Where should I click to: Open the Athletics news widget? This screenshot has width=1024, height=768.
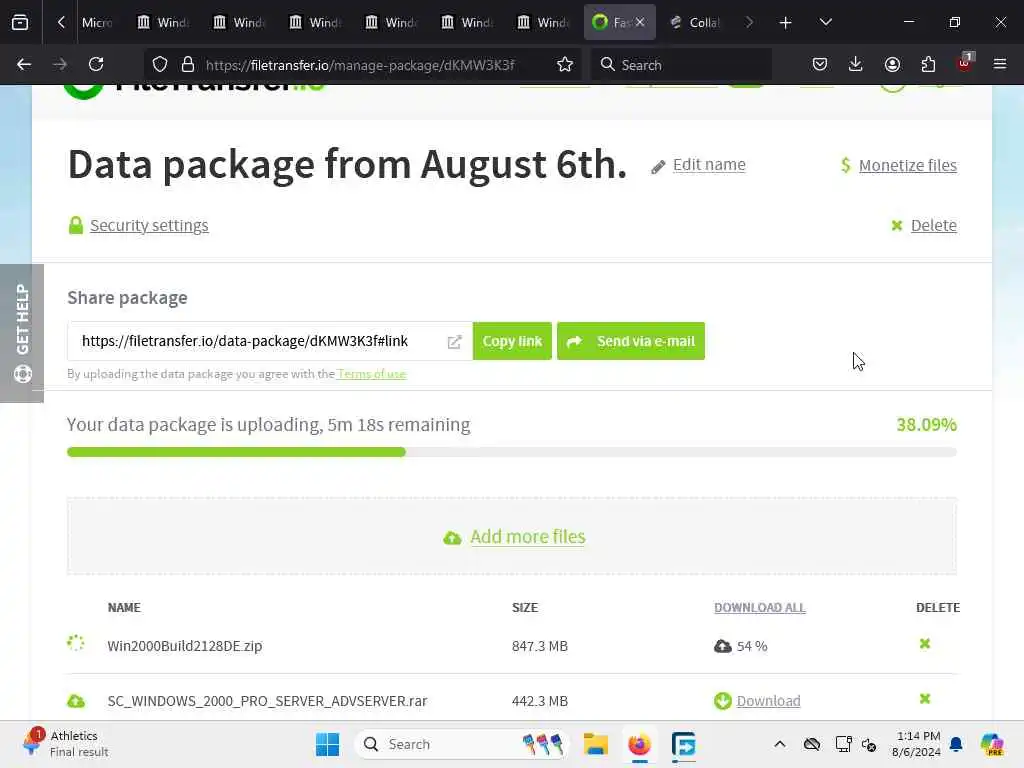coord(64,743)
